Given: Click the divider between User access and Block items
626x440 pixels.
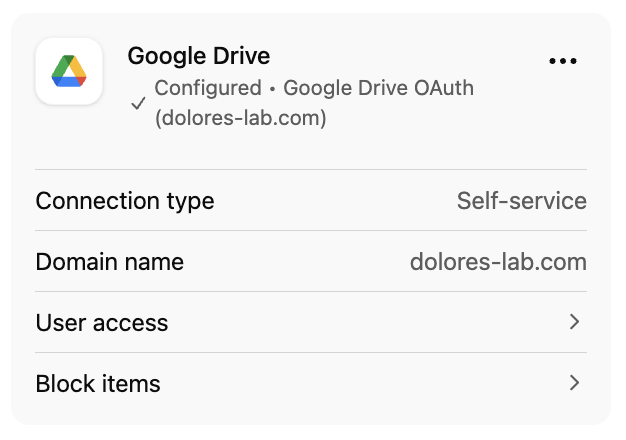Looking at the screenshot, I should (x=311, y=352).
